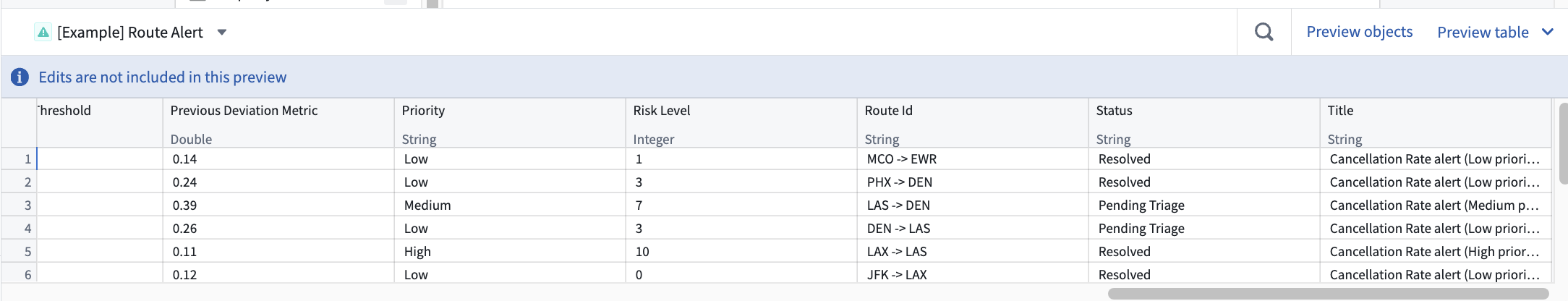Viewport: 1568px width, 301px height.
Task: Click the magnifying glass search icon
Action: pyautogui.click(x=1264, y=32)
